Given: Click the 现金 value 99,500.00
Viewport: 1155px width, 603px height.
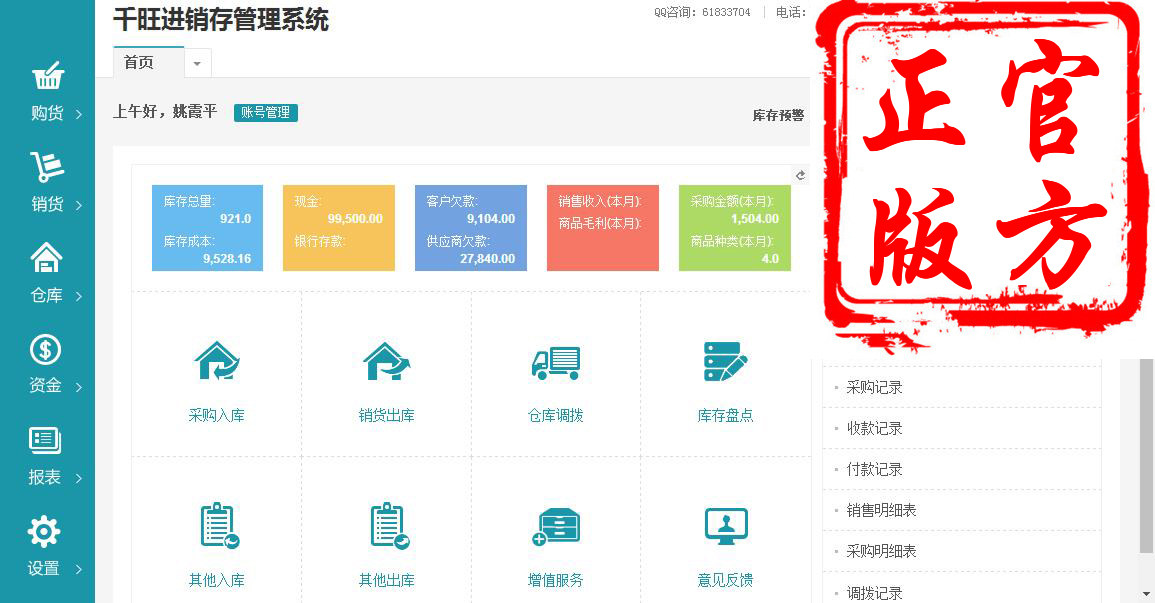Looking at the screenshot, I should (355, 219).
